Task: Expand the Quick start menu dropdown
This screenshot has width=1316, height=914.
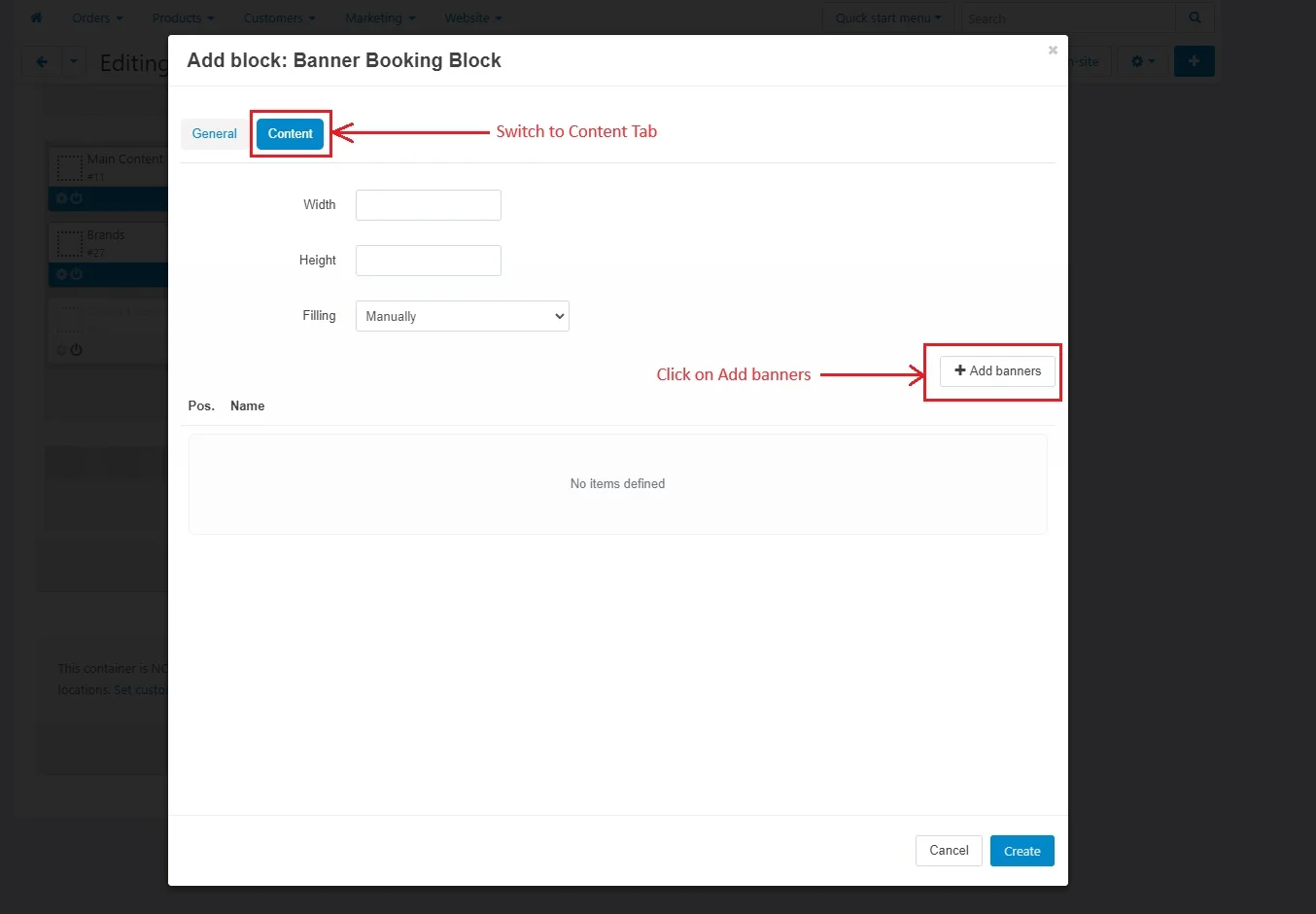Action: point(888,18)
